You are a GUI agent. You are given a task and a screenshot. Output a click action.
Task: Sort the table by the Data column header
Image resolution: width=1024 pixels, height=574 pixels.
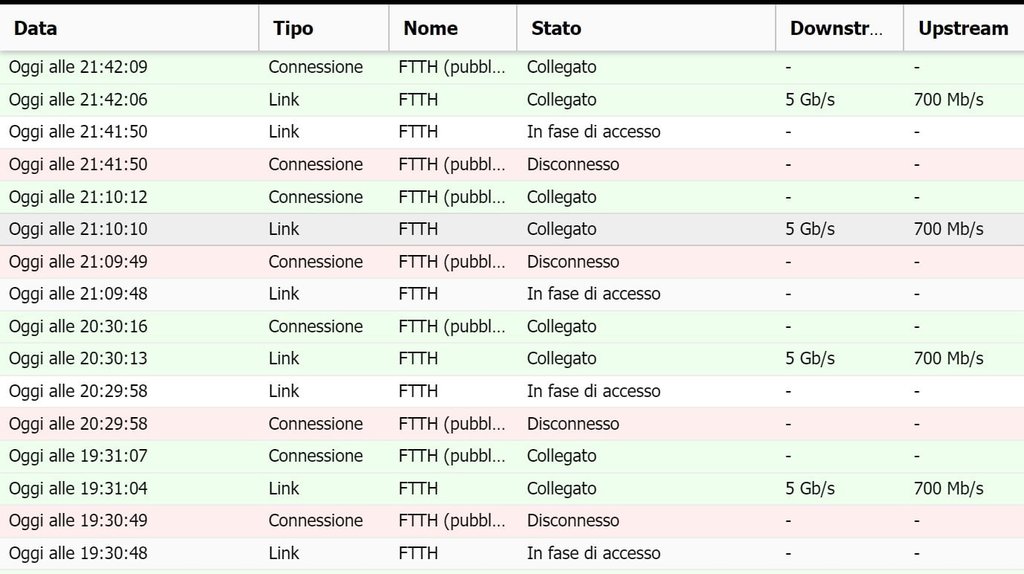(x=35, y=29)
